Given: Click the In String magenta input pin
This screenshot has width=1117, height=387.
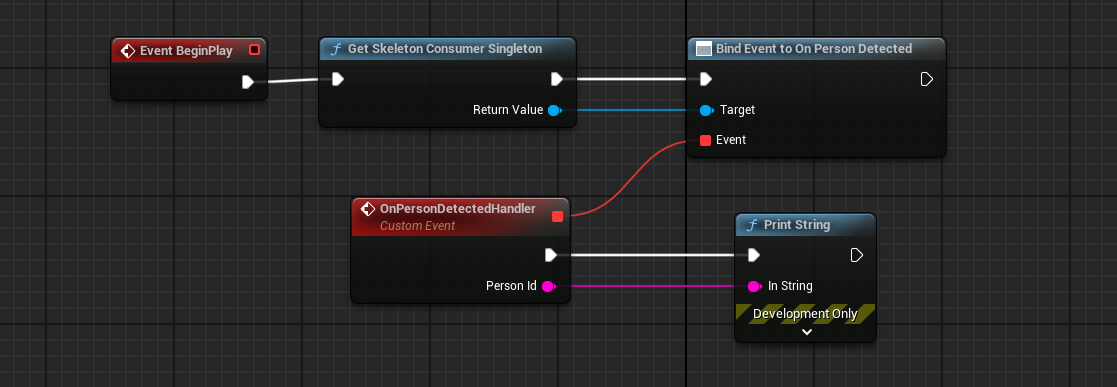Looking at the screenshot, I should point(754,287).
